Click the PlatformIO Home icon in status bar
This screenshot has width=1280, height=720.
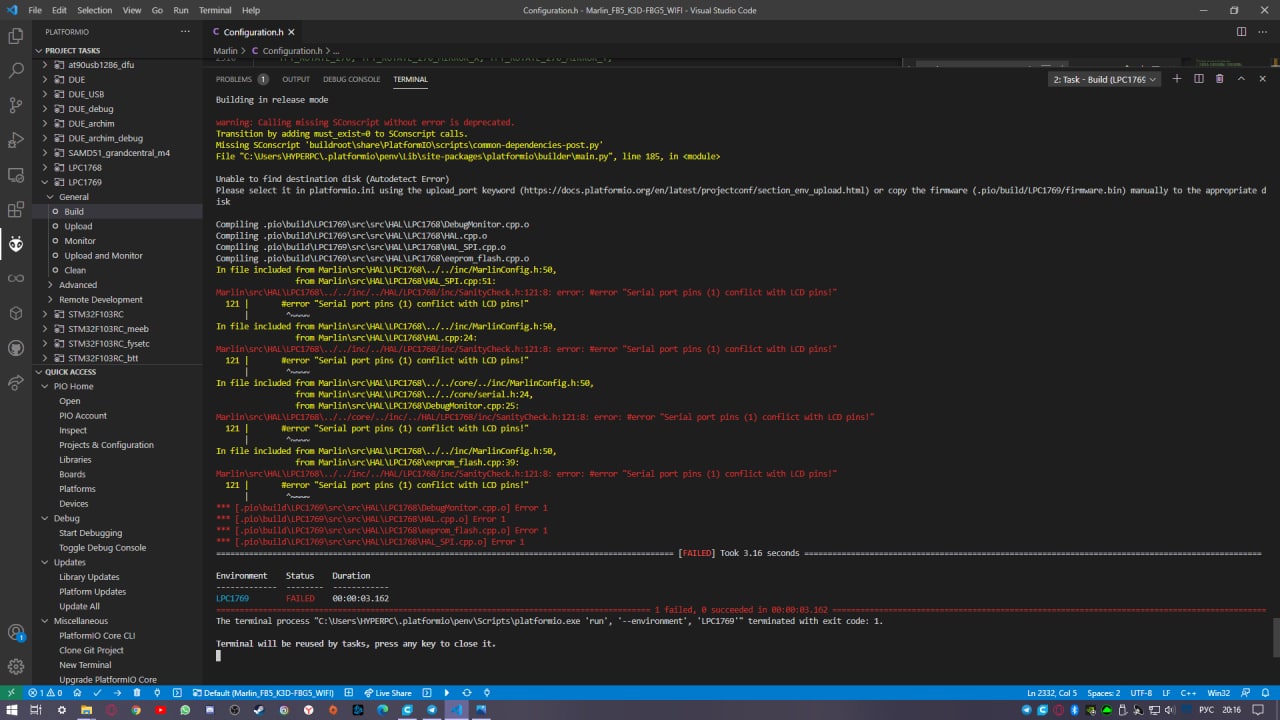(x=77, y=693)
